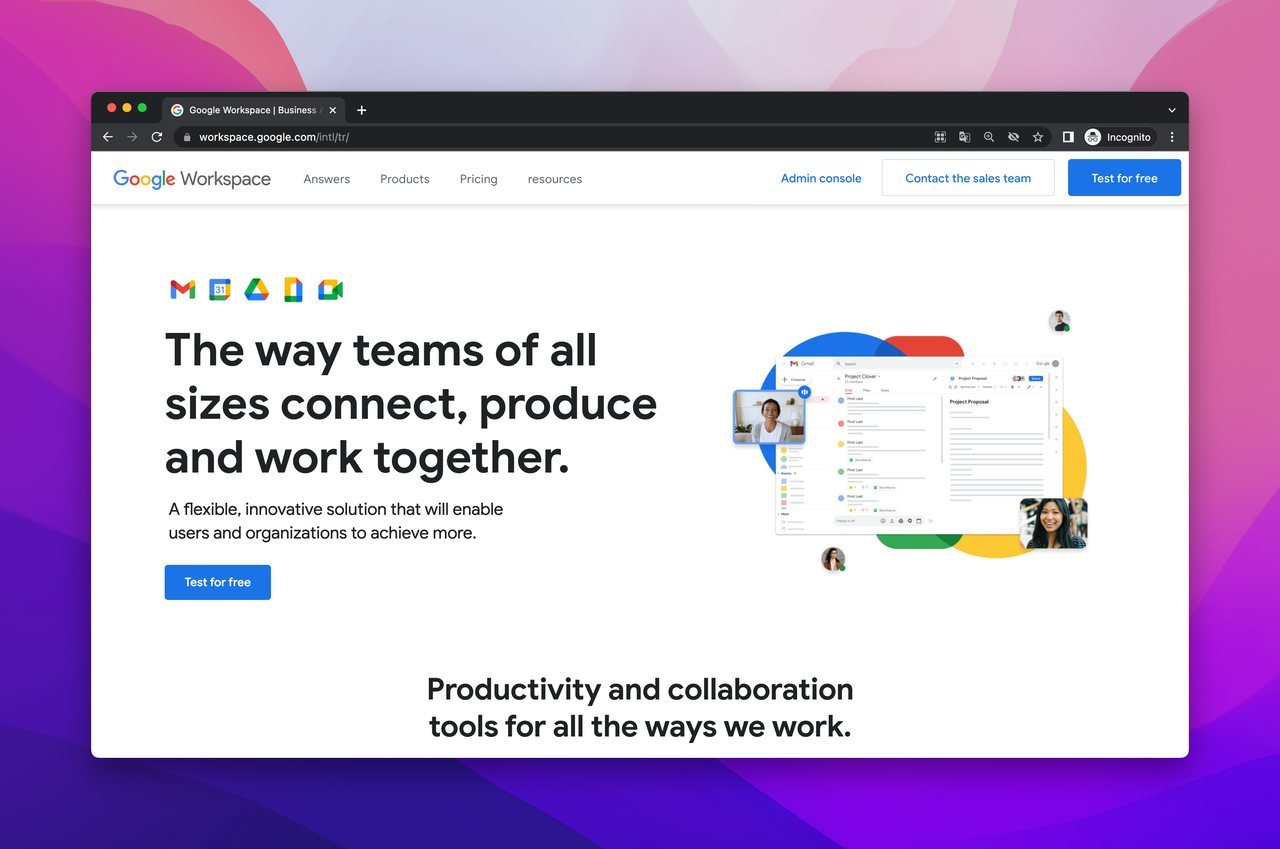Screen dimensions: 1280x849
Task: Click the video call thumbnail on the illustration's left
Action: coord(768,417)
